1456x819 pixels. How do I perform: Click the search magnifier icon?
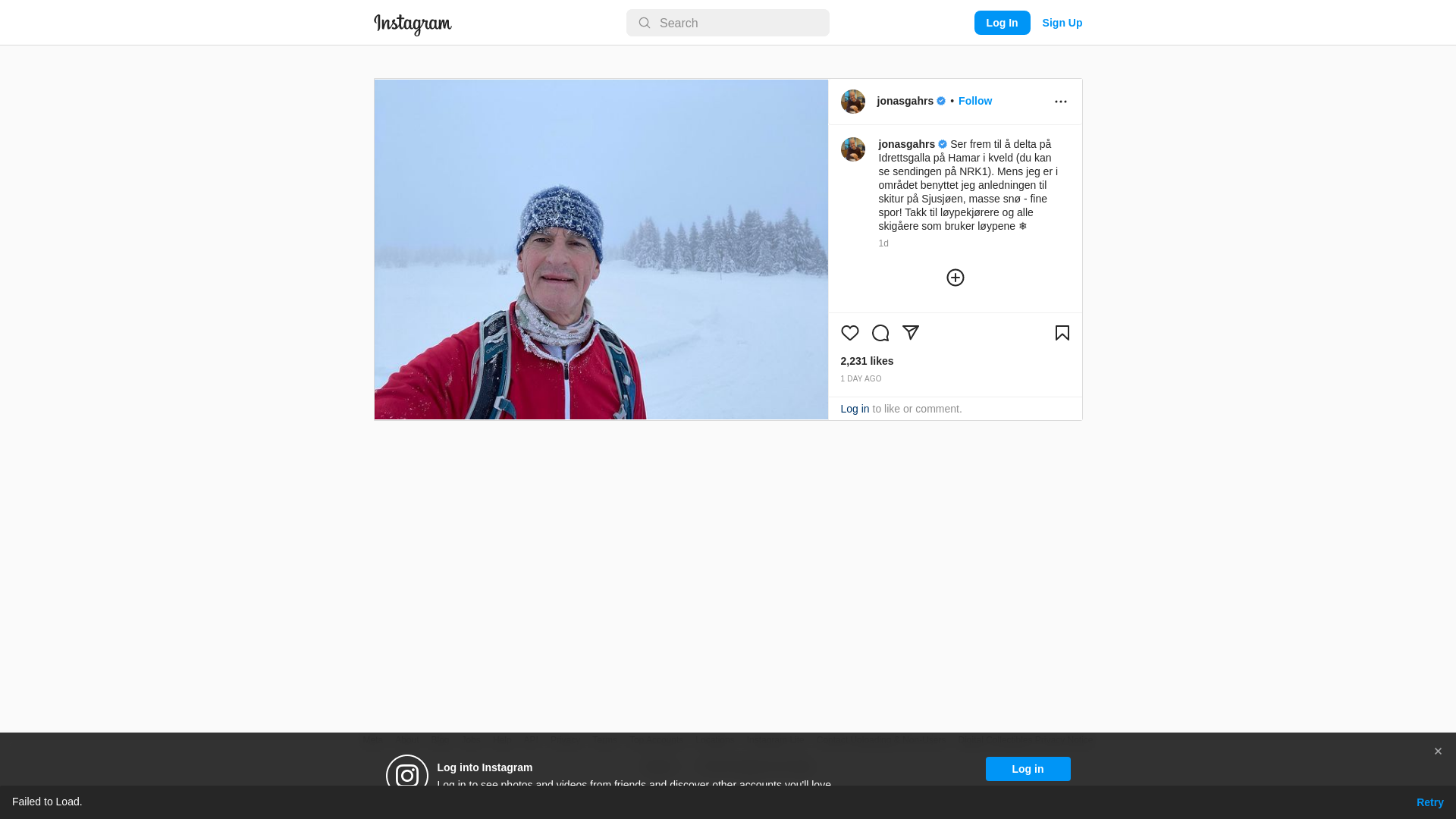tap(644, 23)
